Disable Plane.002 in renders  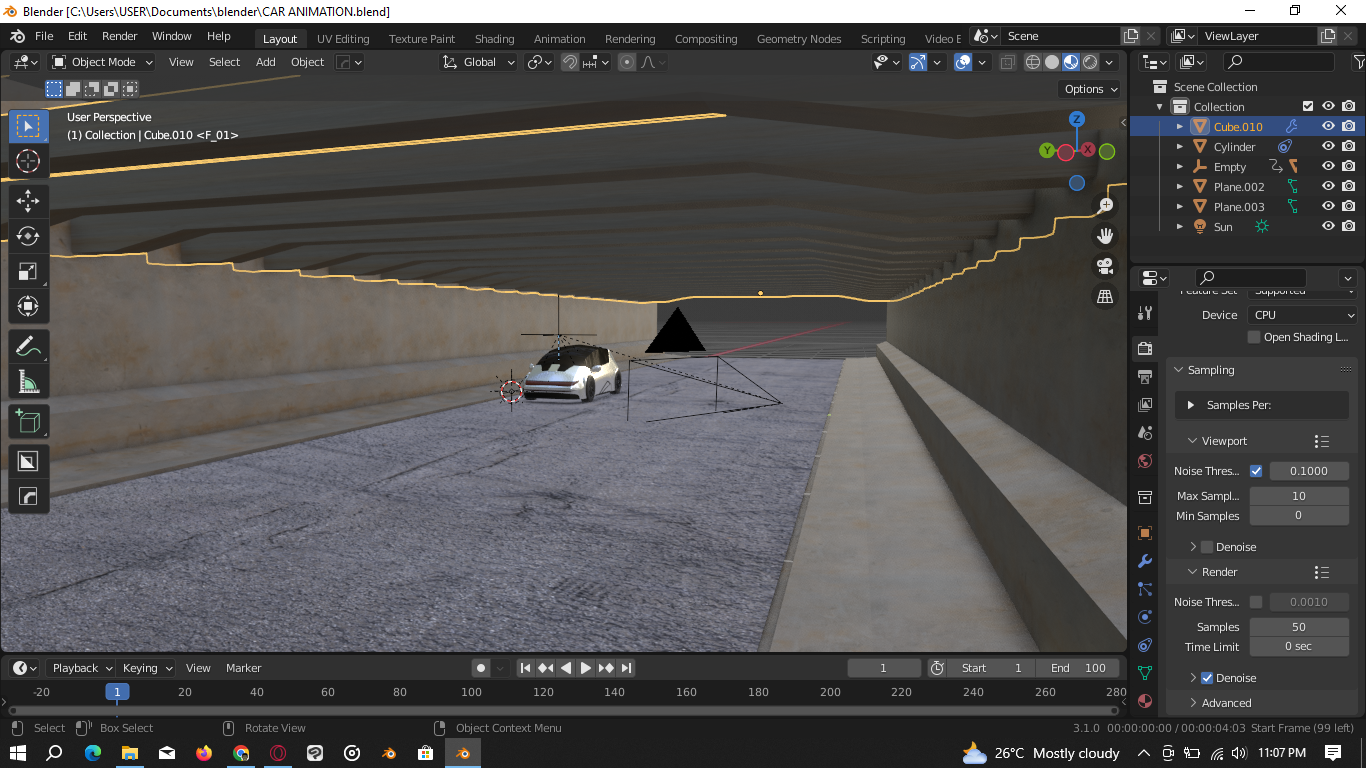click(x=1349, y=187)
